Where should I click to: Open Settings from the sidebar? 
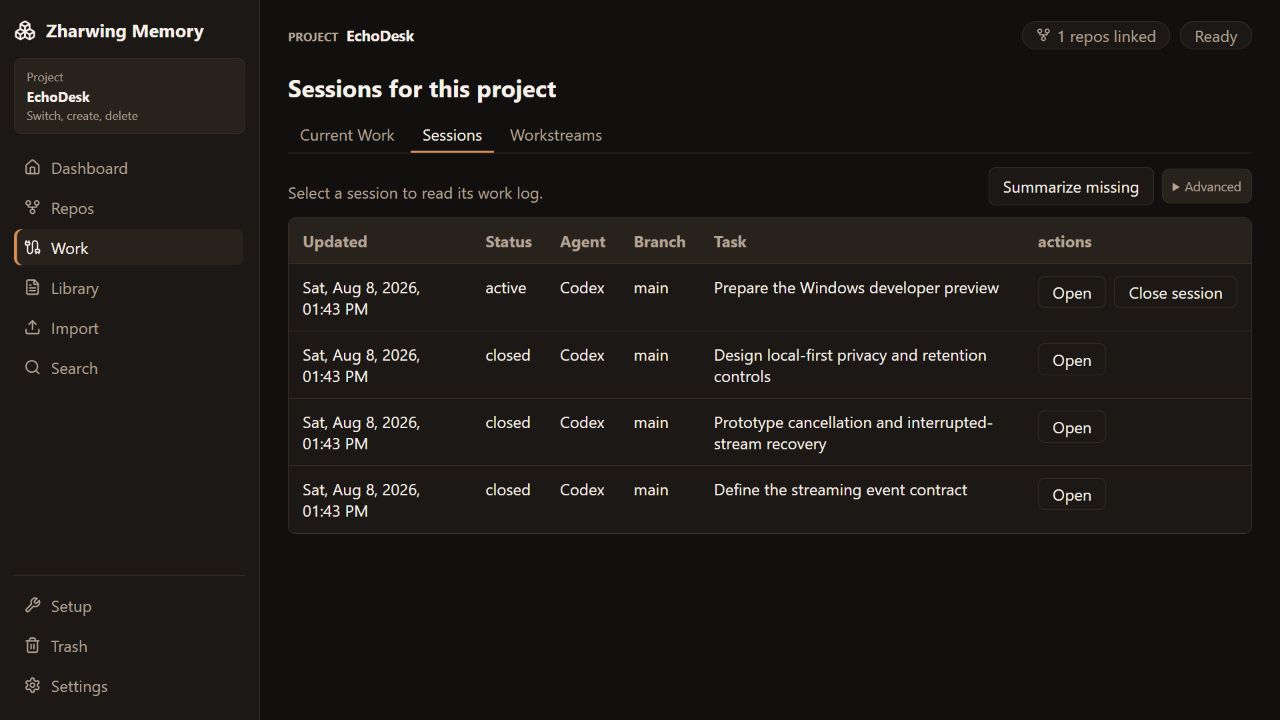[129, 686]
